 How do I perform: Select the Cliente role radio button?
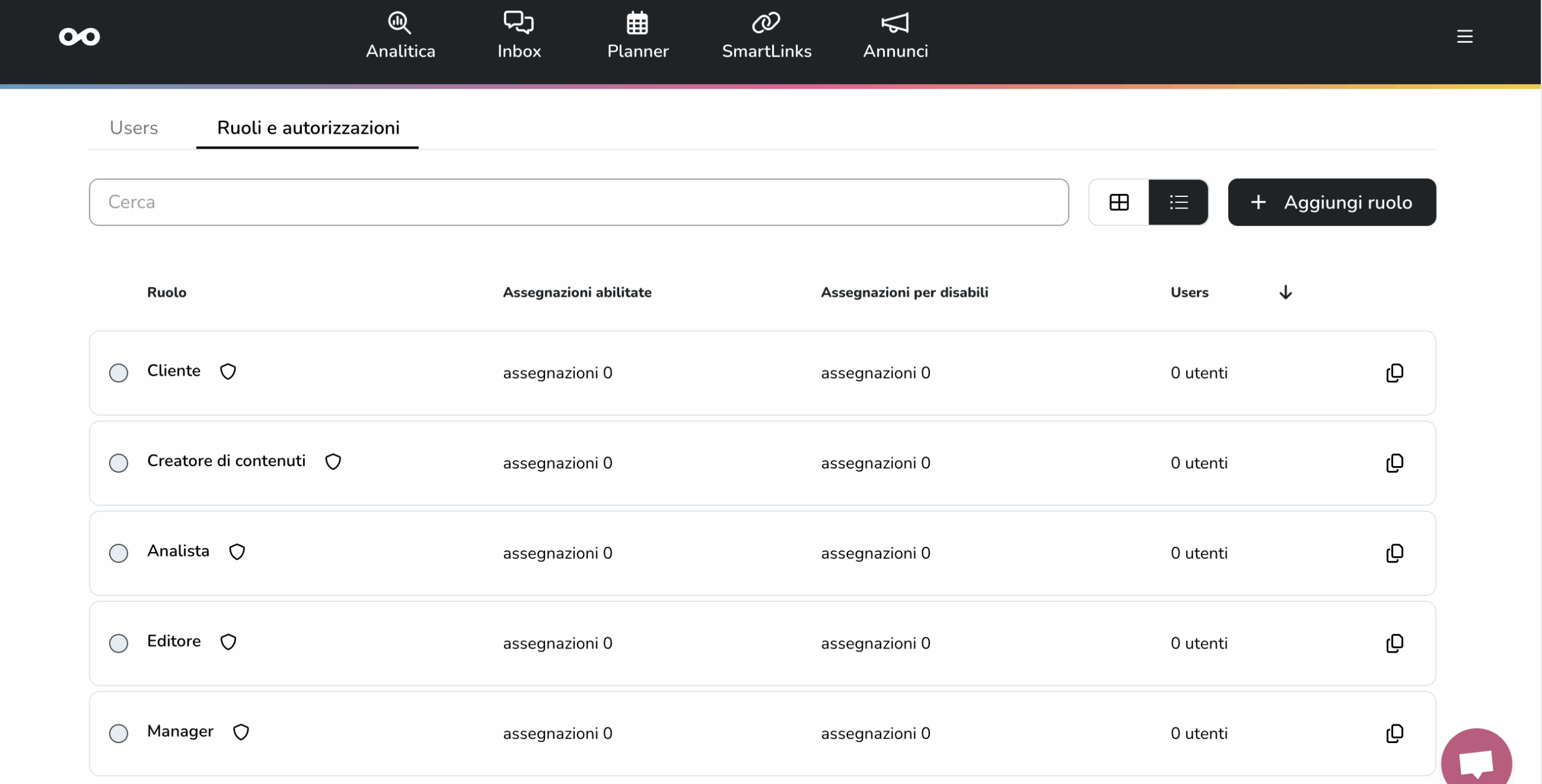tap(119, 373)
